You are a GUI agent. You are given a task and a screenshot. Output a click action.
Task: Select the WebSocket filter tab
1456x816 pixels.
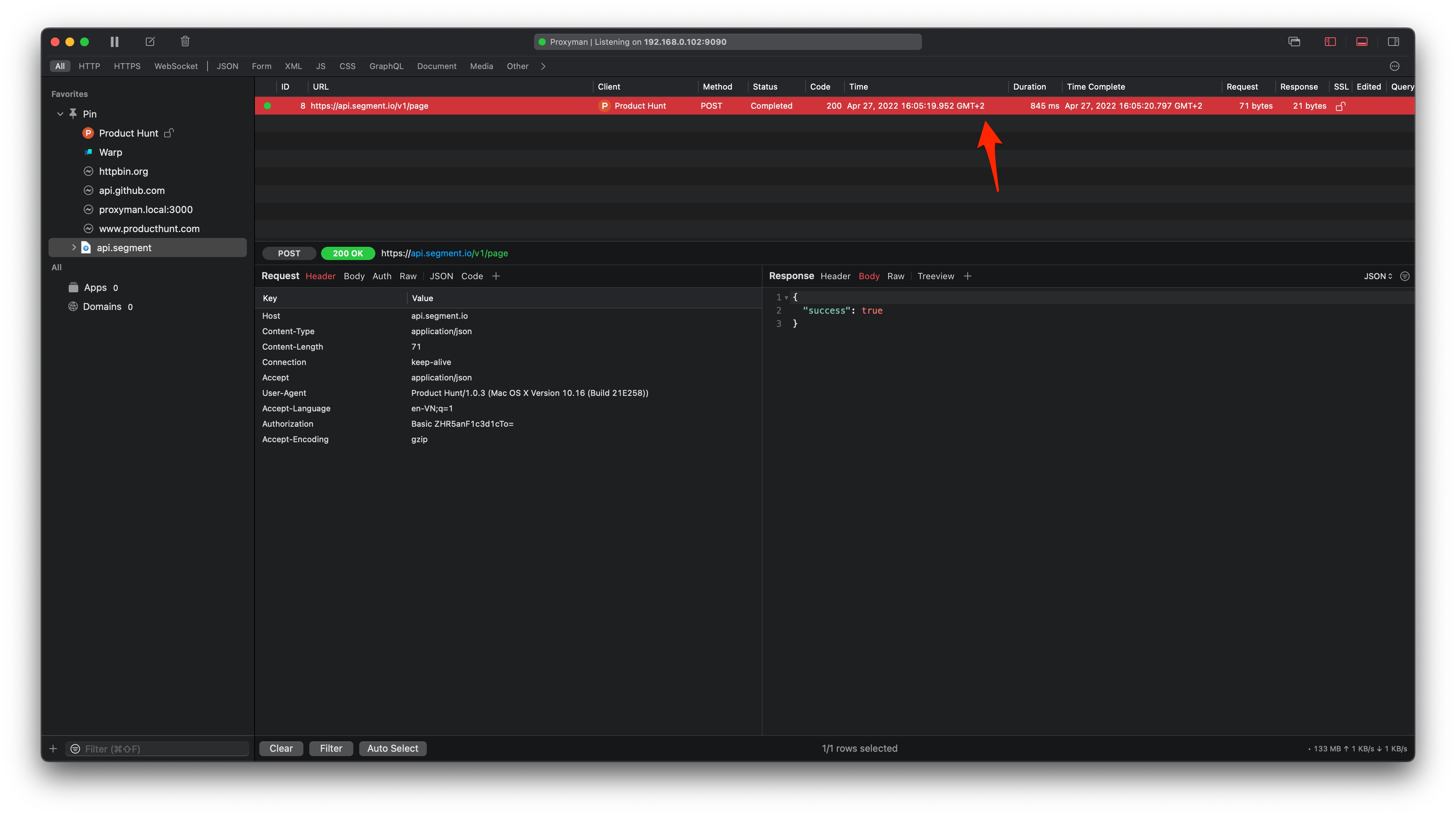point(176,66)
